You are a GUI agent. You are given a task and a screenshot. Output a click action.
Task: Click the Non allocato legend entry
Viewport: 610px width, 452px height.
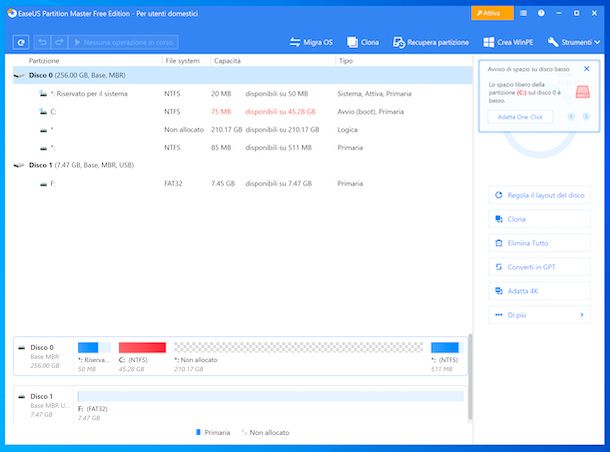coord(265,433)
